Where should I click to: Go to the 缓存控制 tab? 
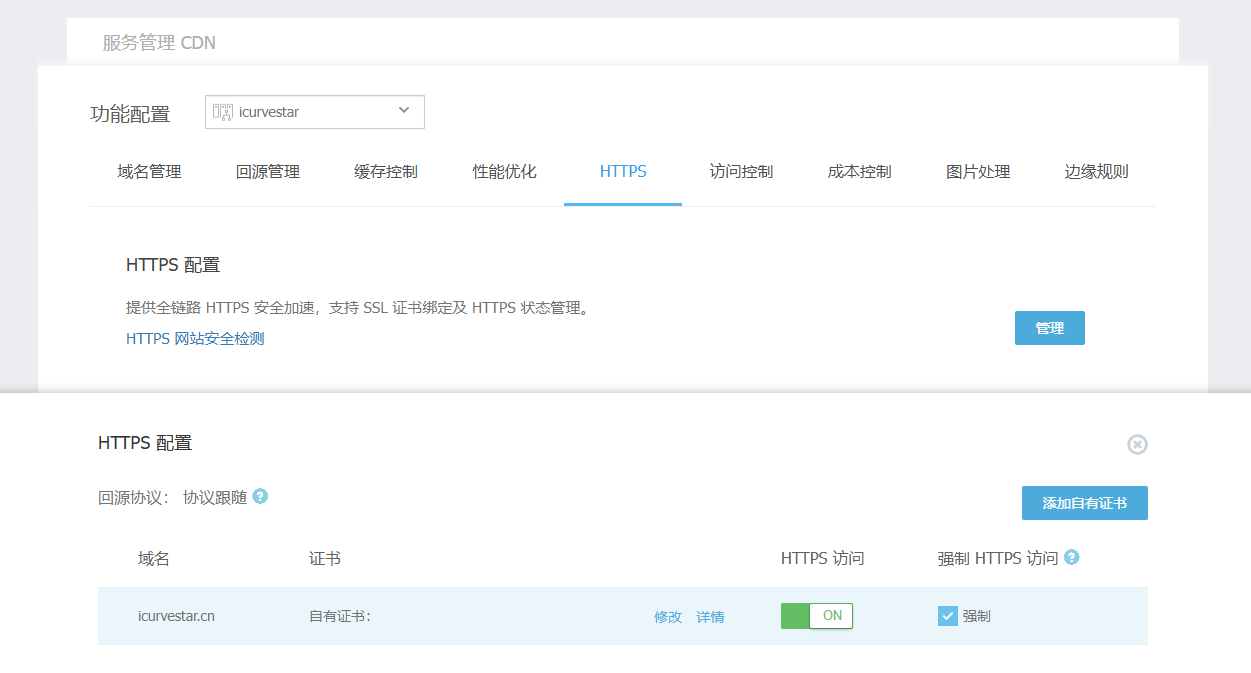[x=386, y=172]
